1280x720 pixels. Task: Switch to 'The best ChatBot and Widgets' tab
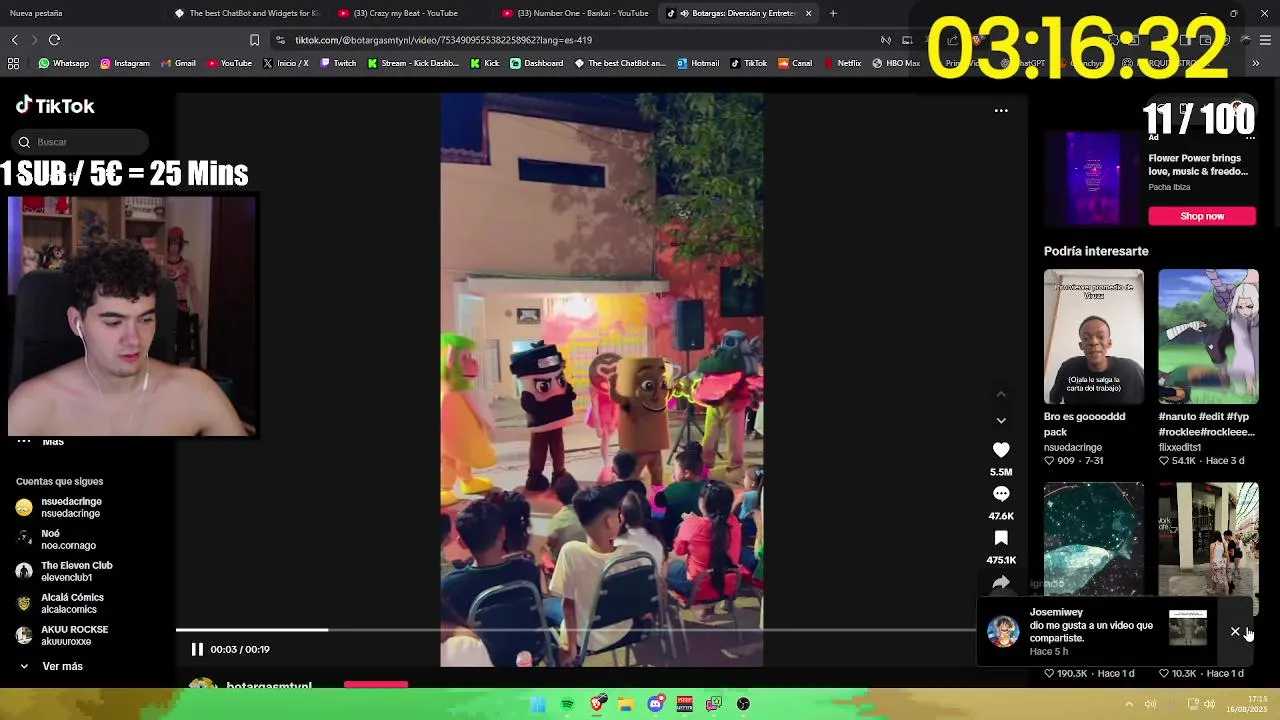247,13
